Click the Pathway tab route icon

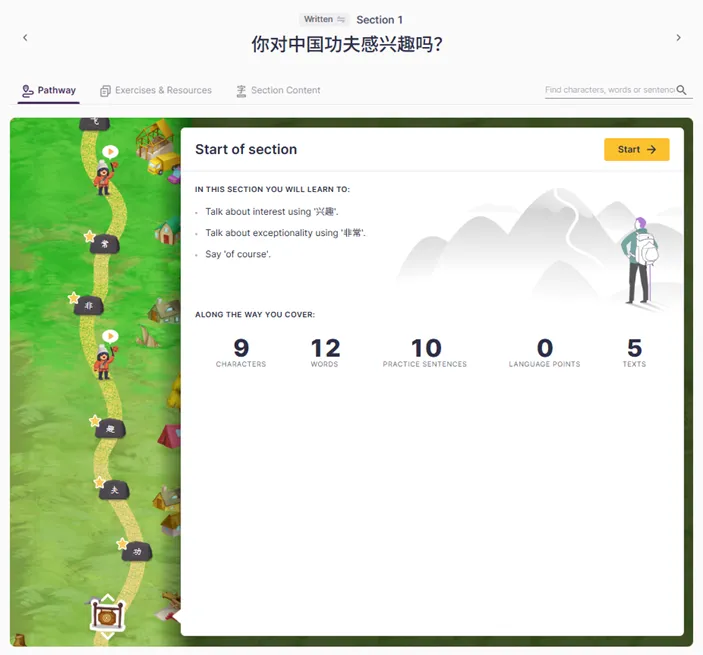click(28, 91)
